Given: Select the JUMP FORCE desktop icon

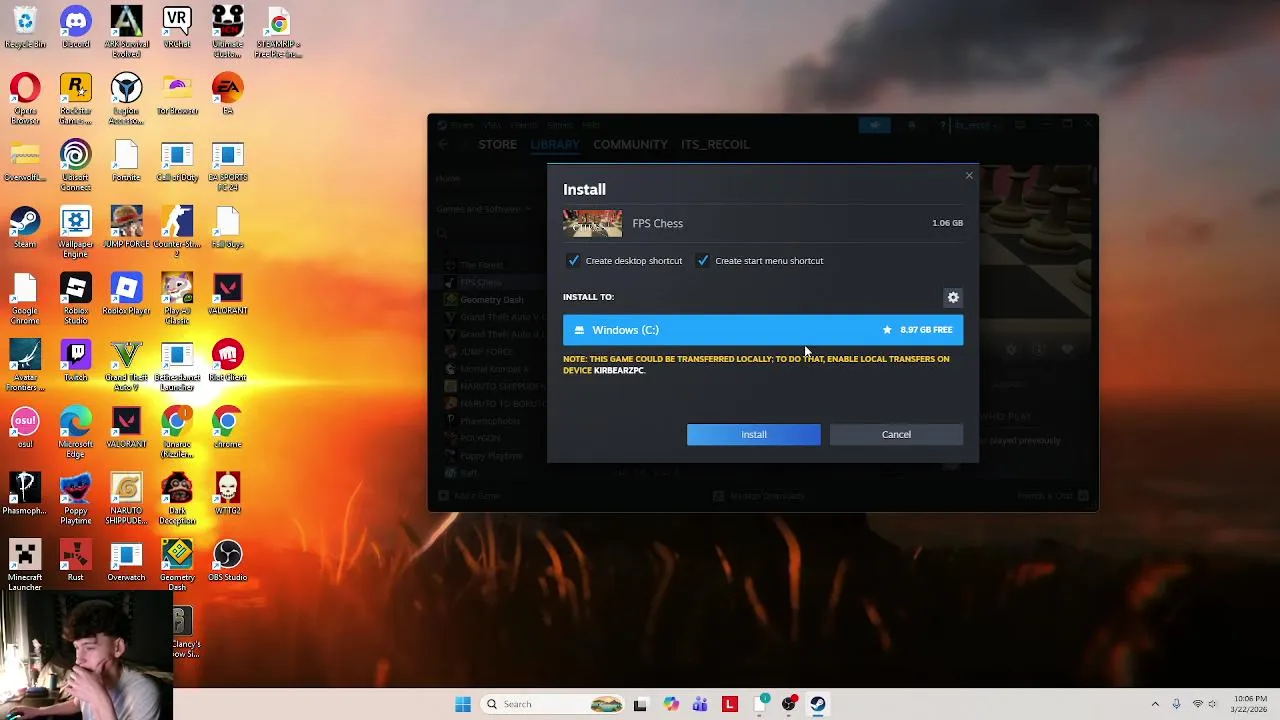Looking at the screenshot, I should pyautogui.click(x=126, y=226).
